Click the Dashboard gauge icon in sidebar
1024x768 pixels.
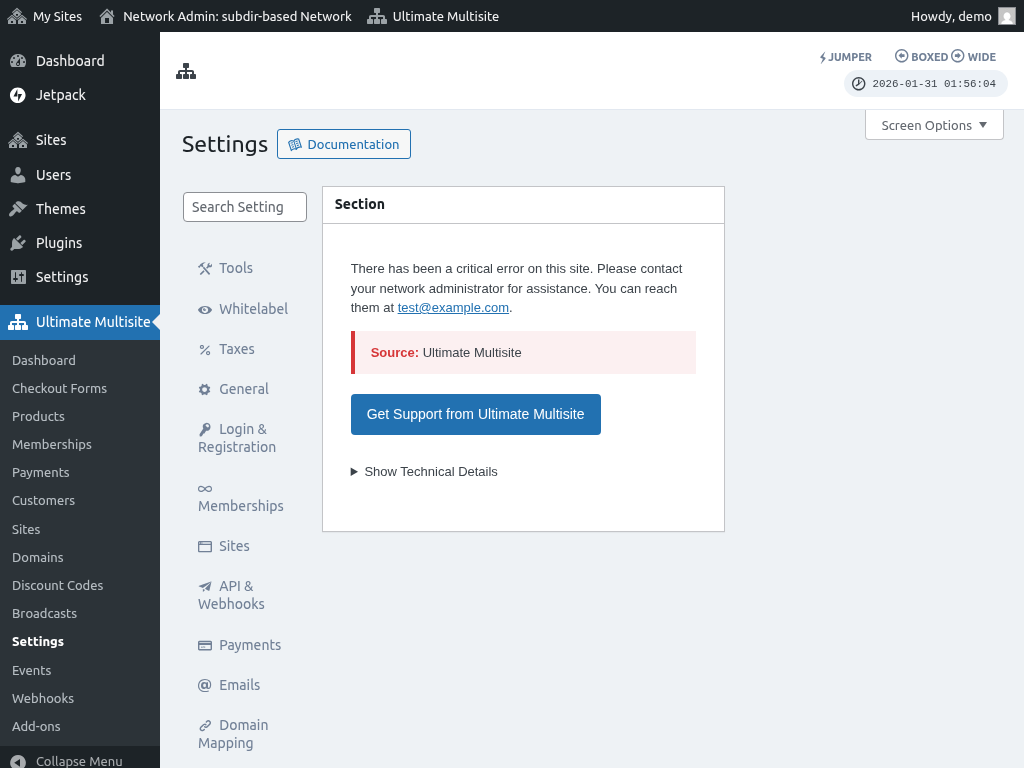pos(18,61)
